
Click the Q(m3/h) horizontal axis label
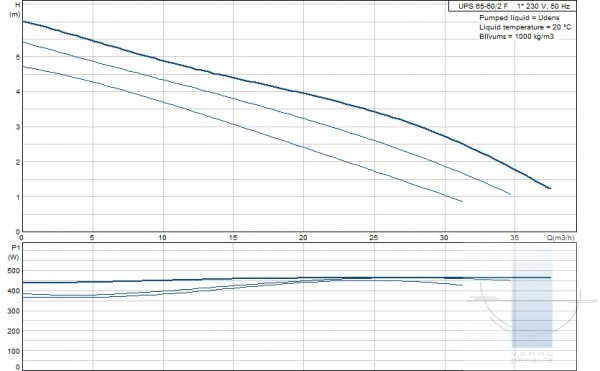click(560, 238)
